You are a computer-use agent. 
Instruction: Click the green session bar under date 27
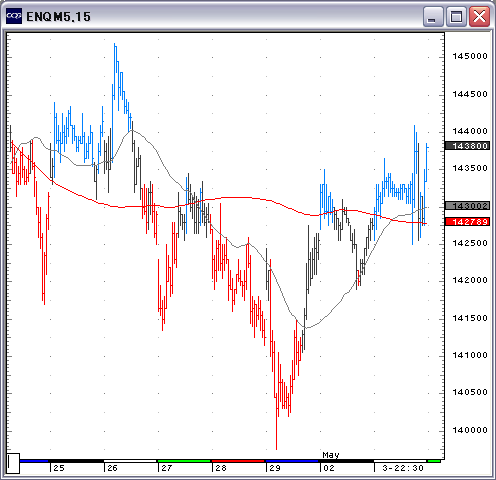[184, 461]
